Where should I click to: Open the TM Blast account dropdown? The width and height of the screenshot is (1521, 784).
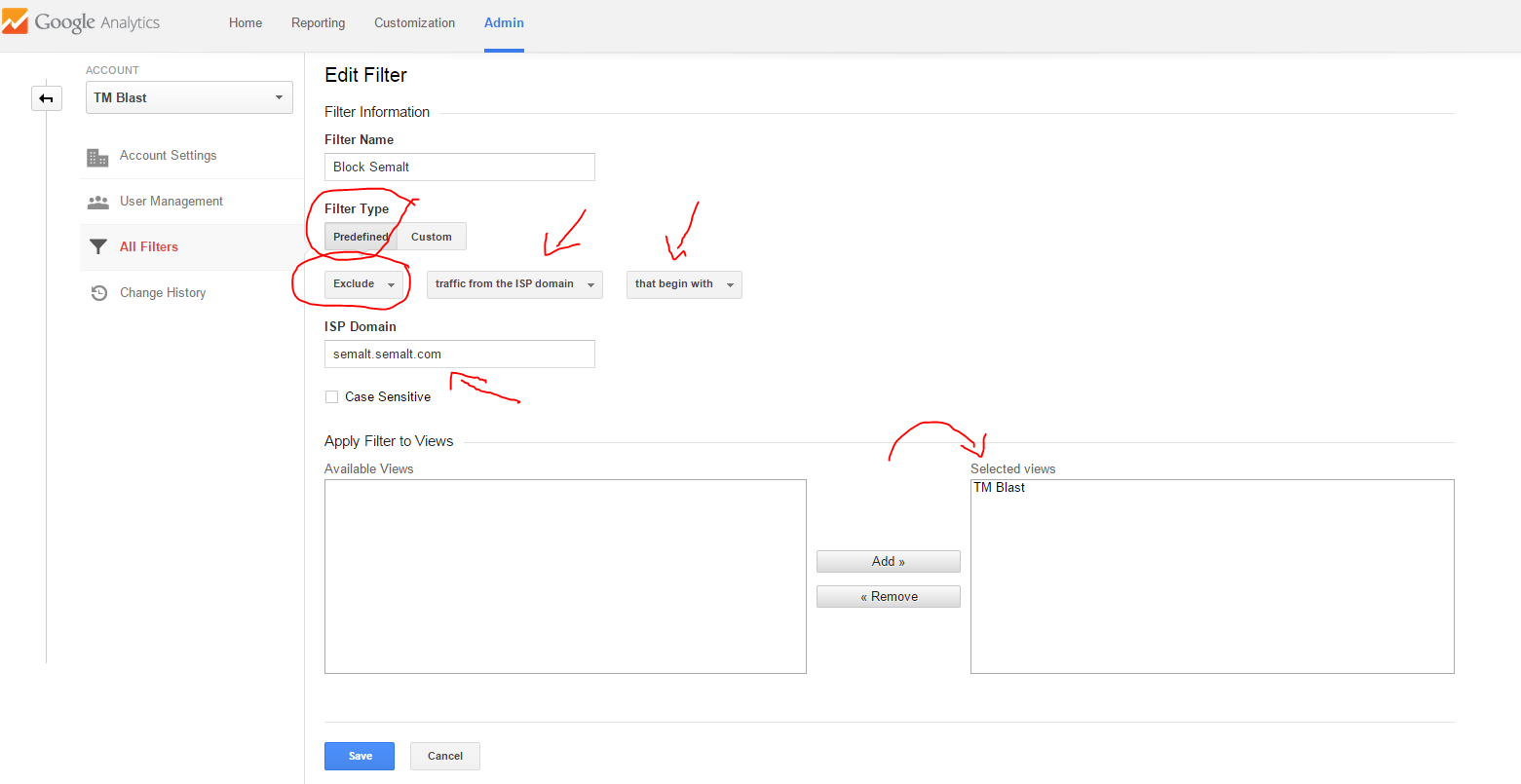pyautogui.click(x=189, y=97)
